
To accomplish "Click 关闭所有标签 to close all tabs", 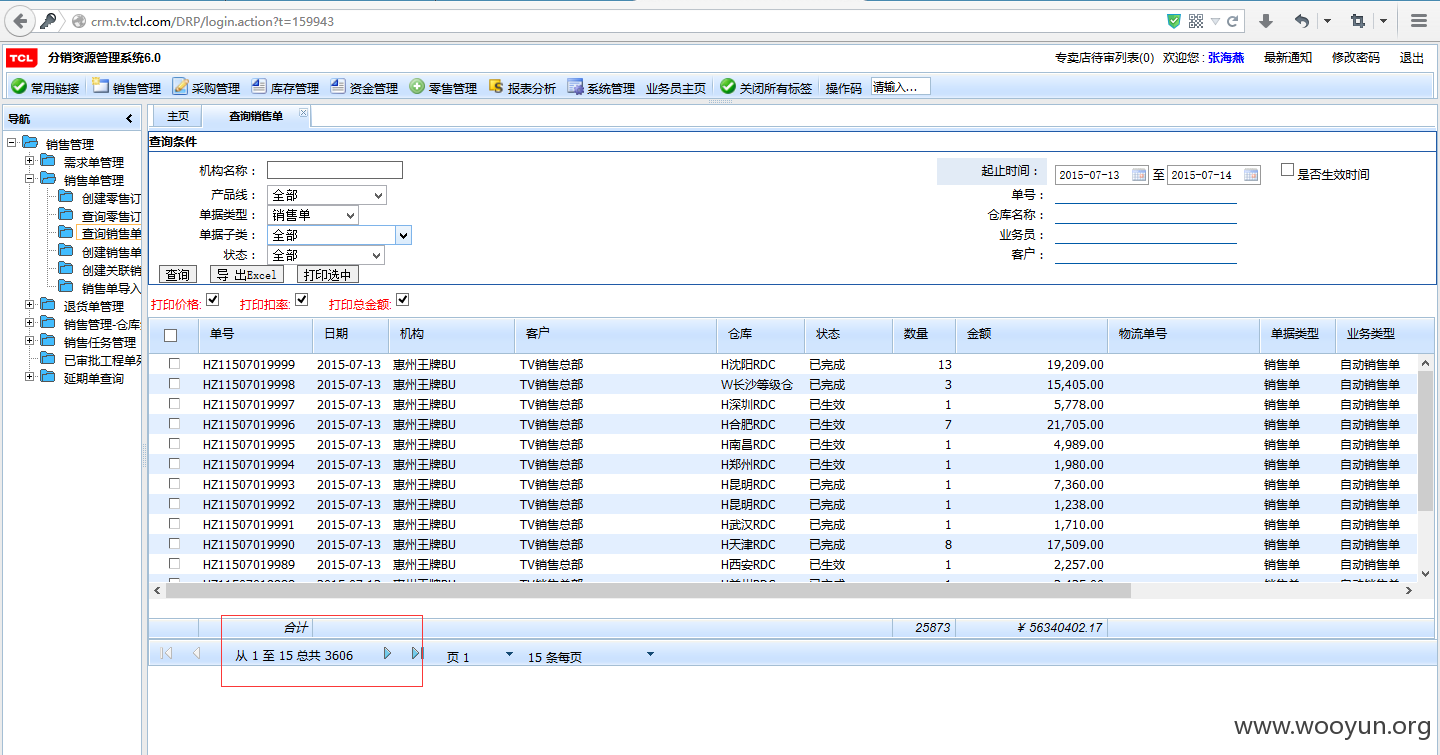I will tap(766, 88).
